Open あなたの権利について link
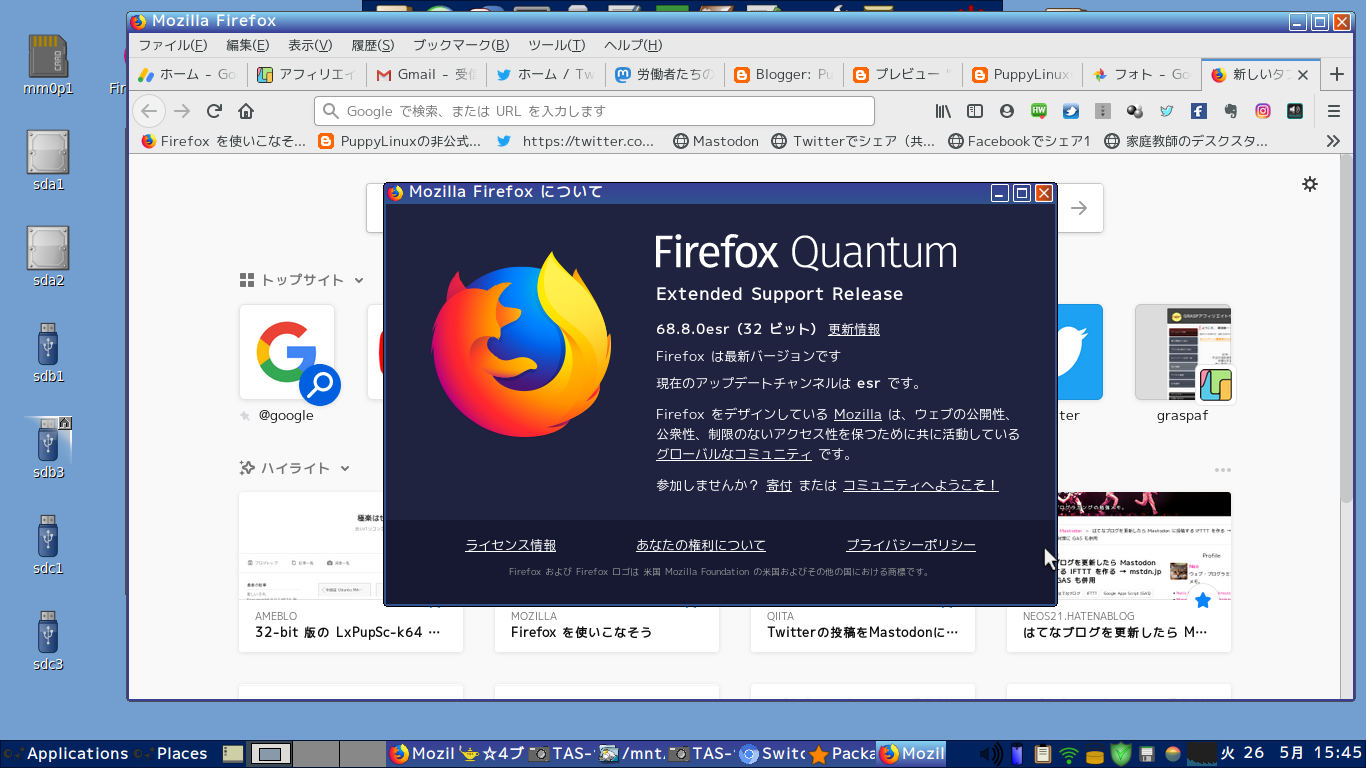This screenshot has width=1366, height=768. (x=701, y=545)
